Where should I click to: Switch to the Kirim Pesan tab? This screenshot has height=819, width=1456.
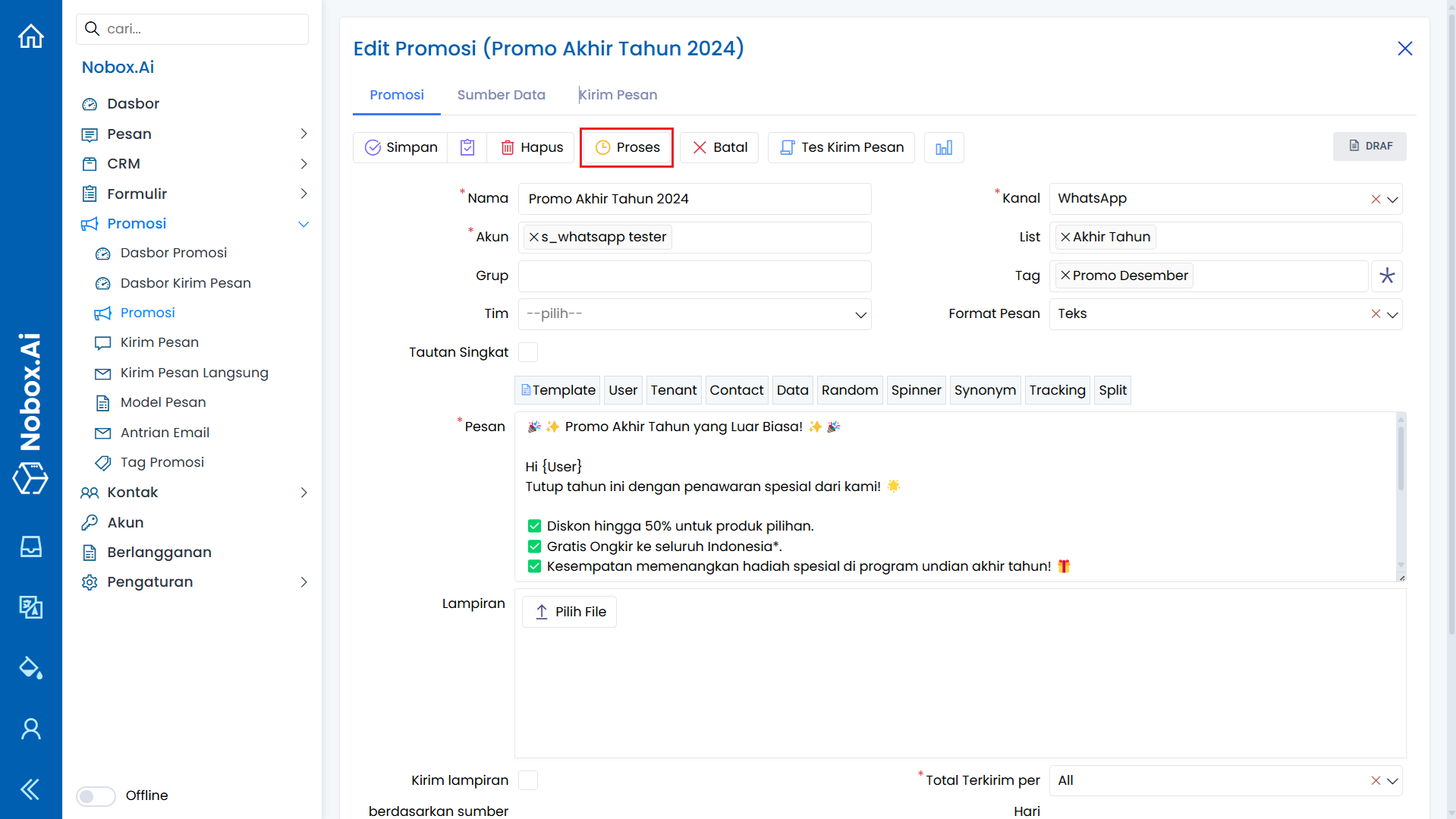[x=618, y=95]
